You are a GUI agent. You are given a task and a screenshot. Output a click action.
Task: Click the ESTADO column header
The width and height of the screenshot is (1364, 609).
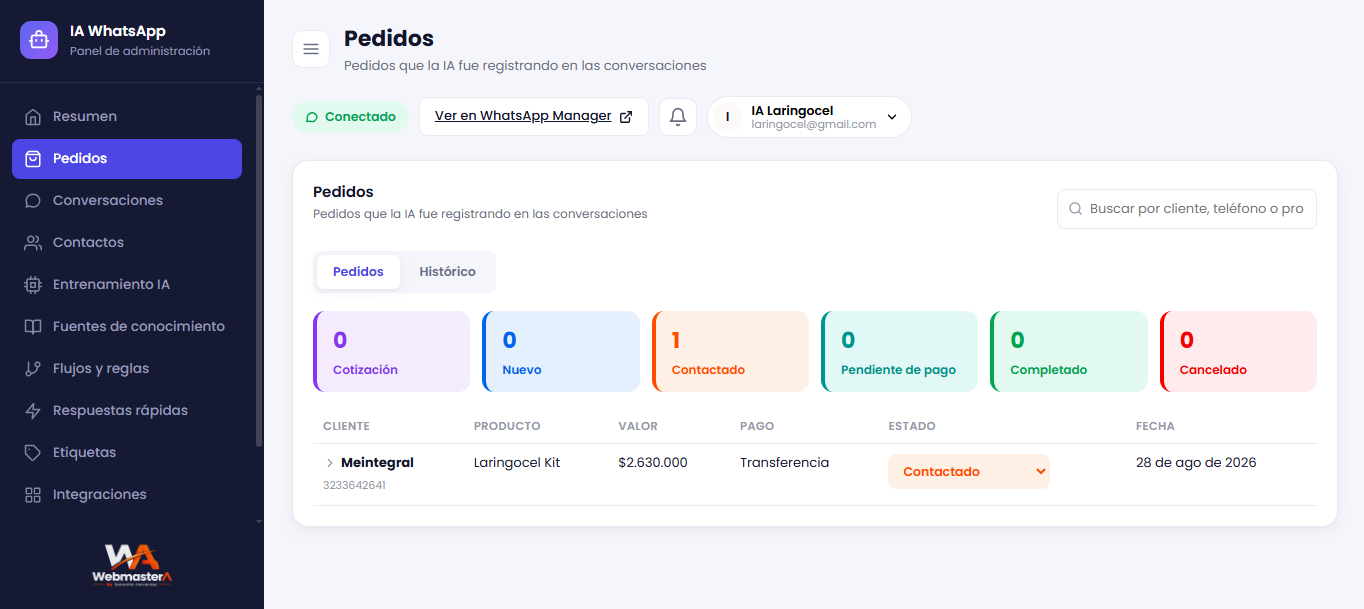pos(912,426)
